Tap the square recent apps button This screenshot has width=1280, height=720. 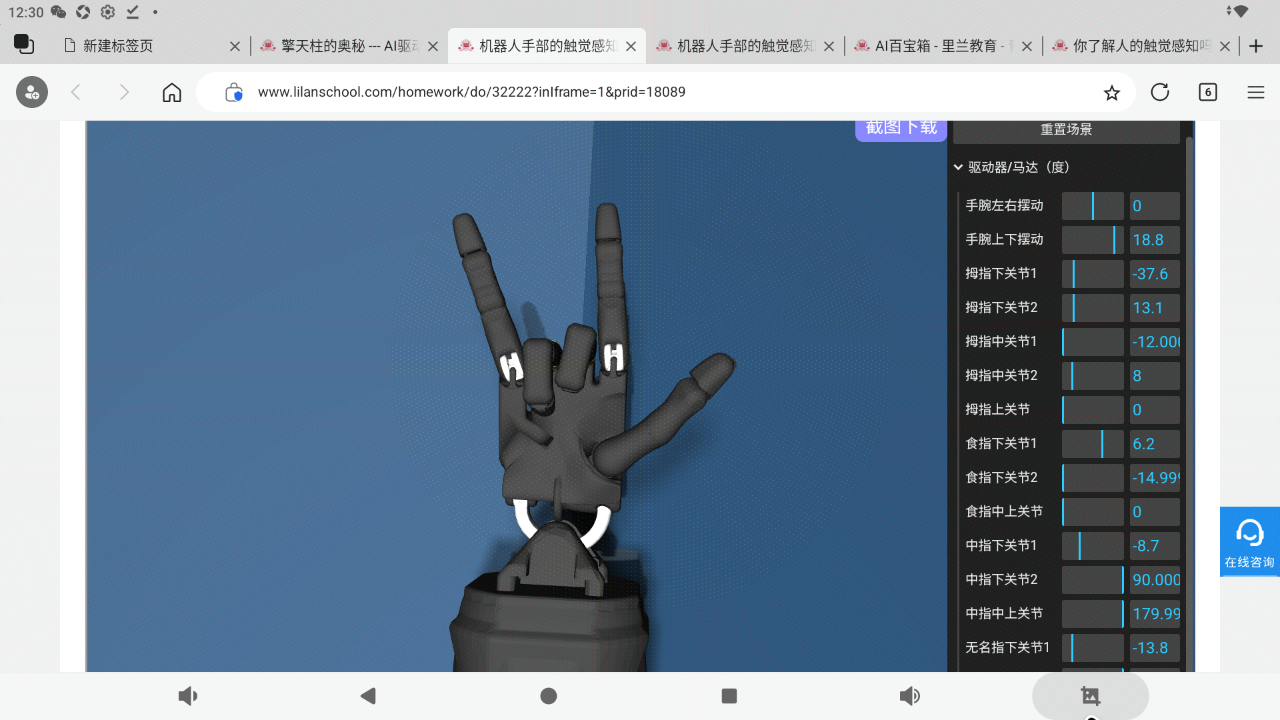point(729,696)
